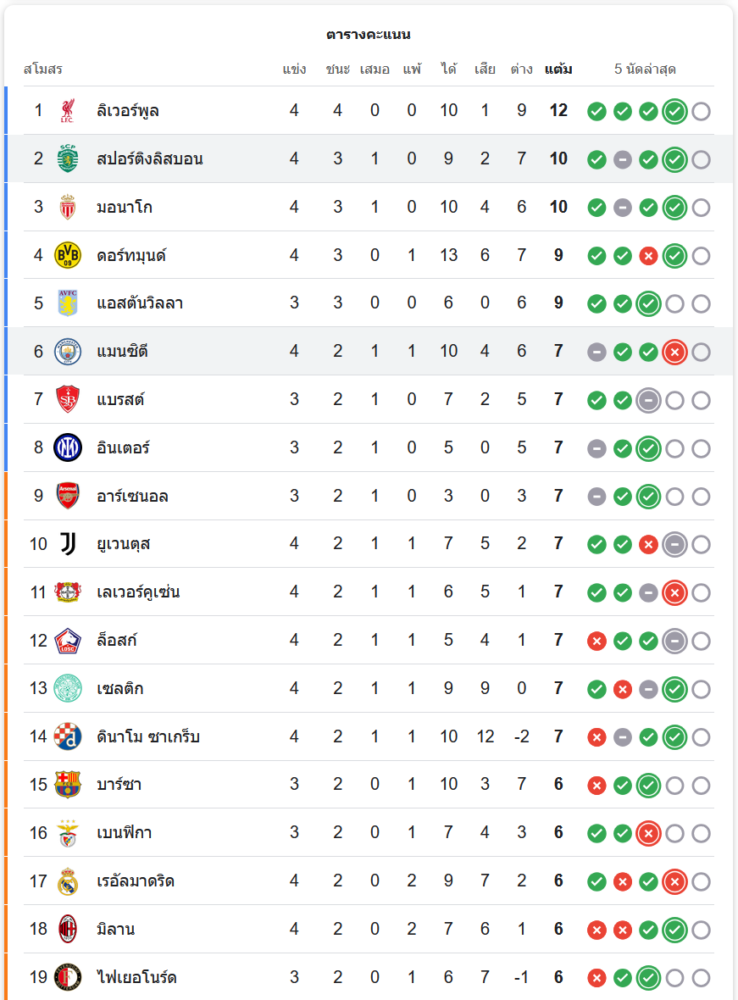Click the AC Milan crest icon
738x1000 pixels.
pyautogui.click(x=67, y=929)
